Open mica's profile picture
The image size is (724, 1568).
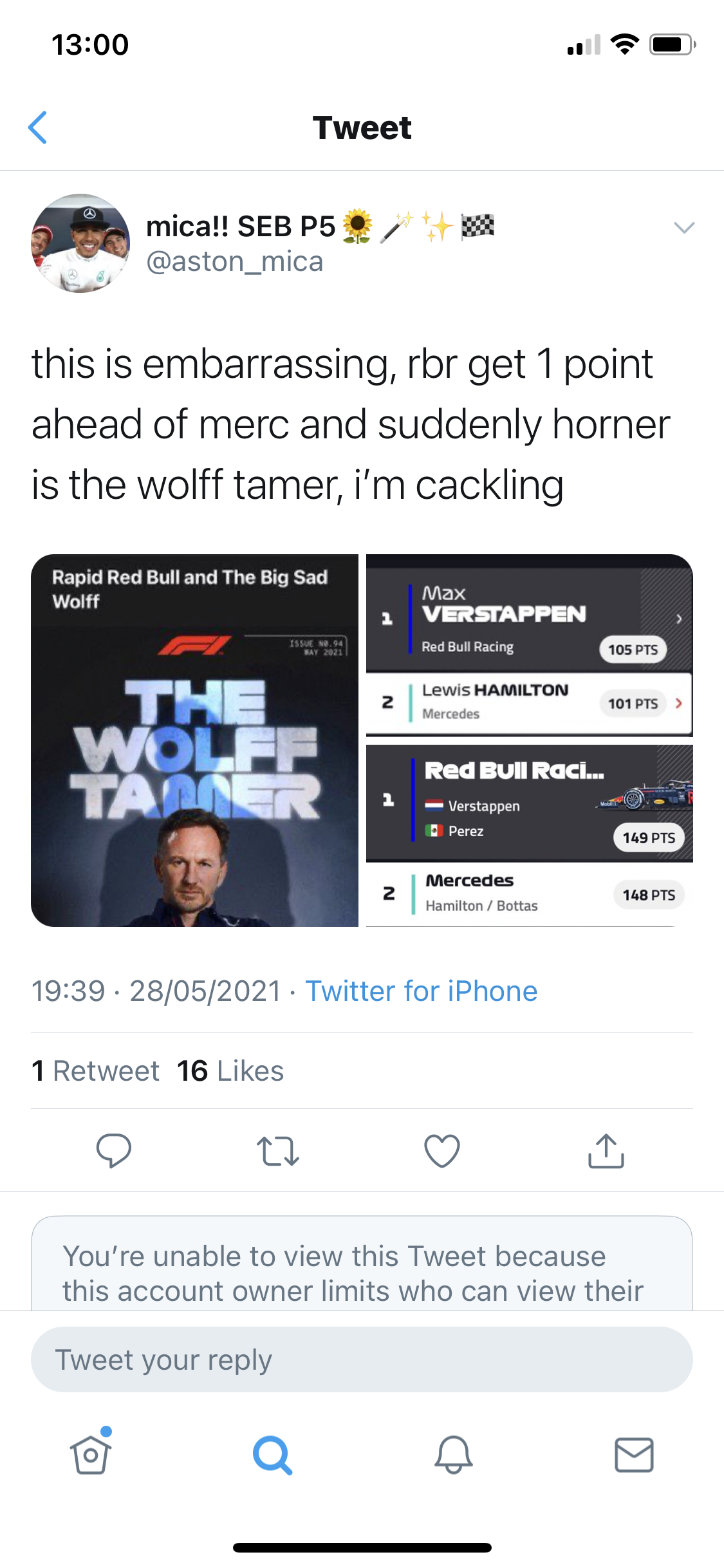pyautogui.click(x=80, y=243)
